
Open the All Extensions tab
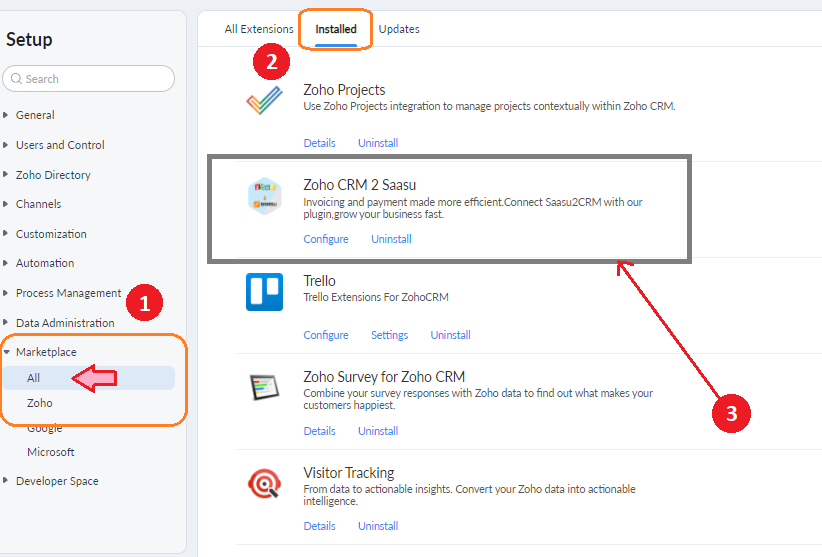pyautogui.click(x=259, y=29)
